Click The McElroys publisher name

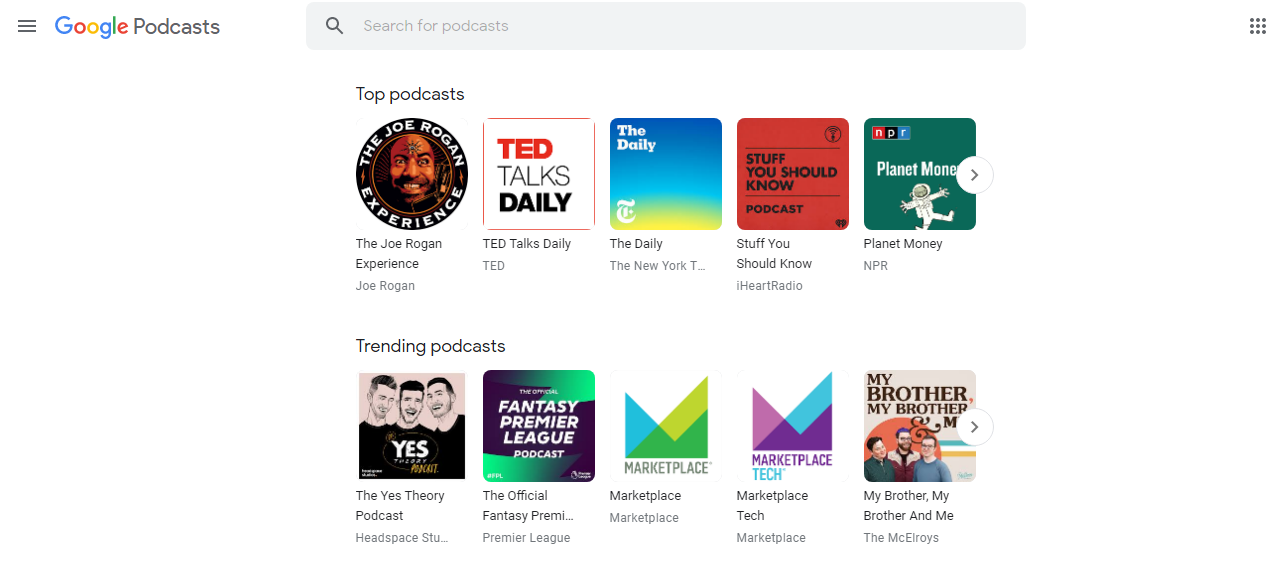point(901,538)
